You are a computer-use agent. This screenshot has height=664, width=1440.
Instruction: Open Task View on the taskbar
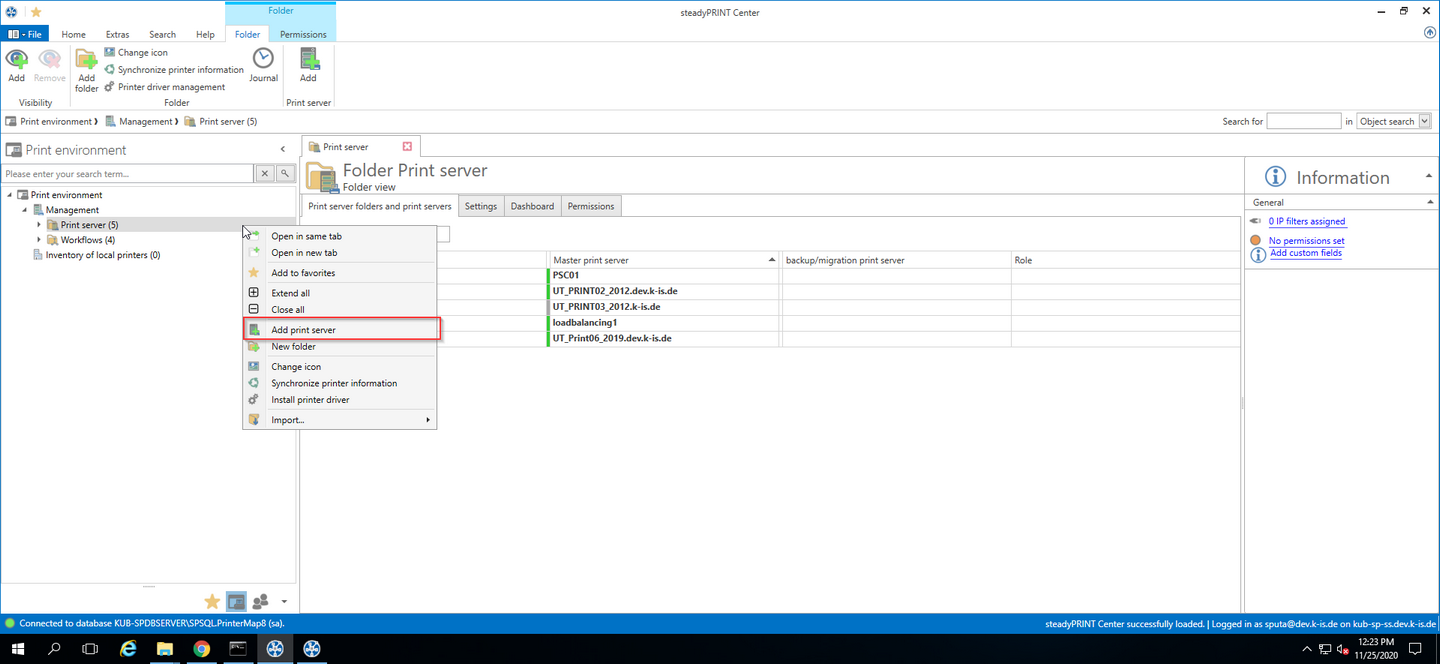tap(90, 649)
